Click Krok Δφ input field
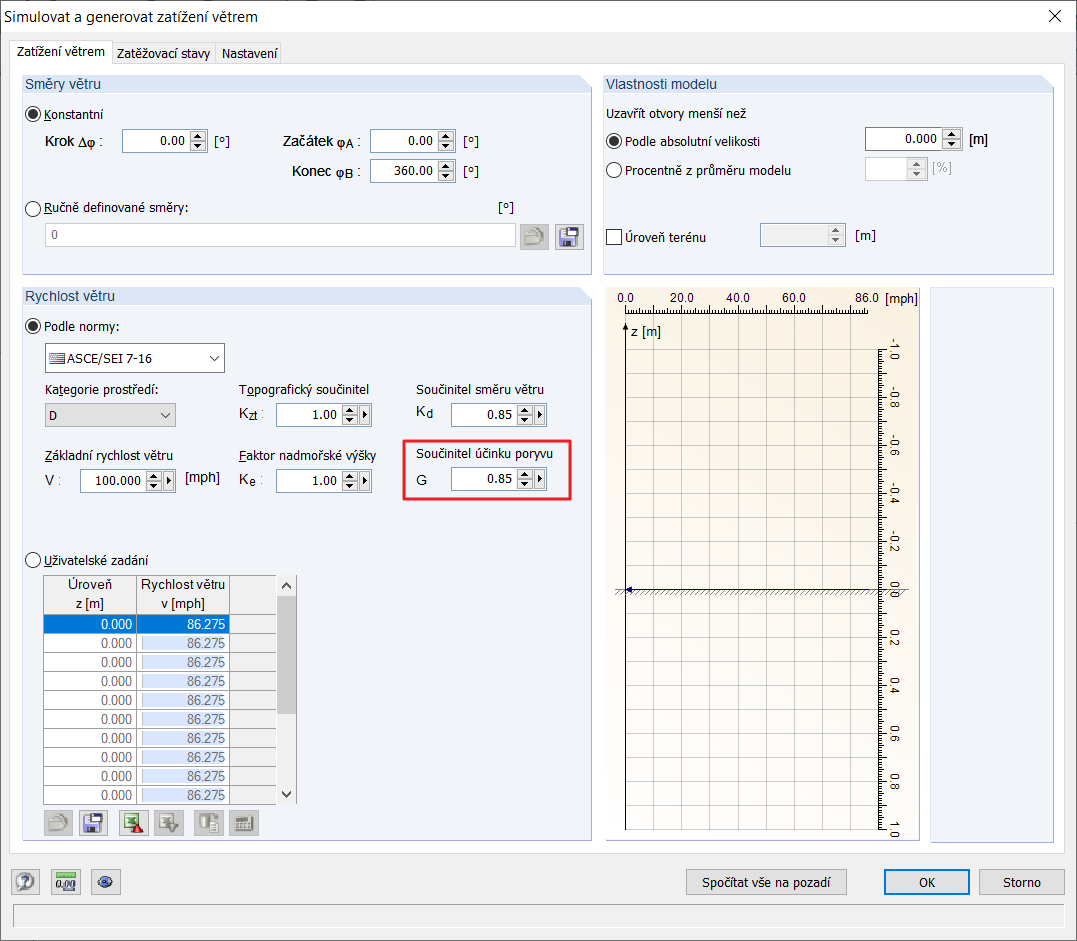Image resolution: width=1077 pixels, height=941 pixels. [x=156, y=141]
